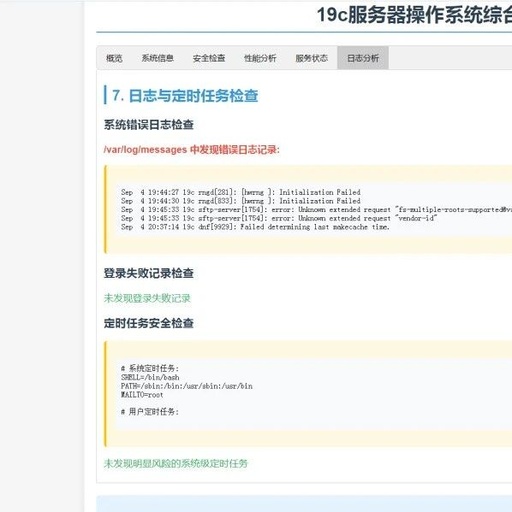The width and height of the screenshot is (512, 512).
Task: Click the sftp-server fs-multiple-roots-supported error line
Action: pyautogui.click(x=316, y=210)
